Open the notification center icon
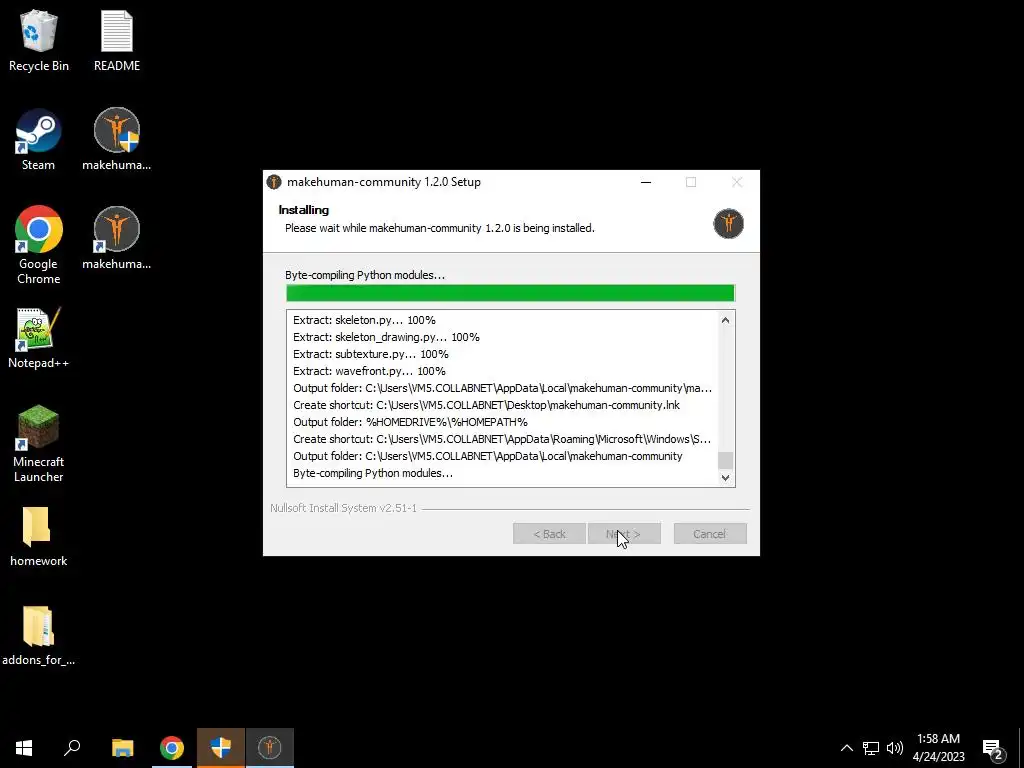Image resolution: width=1024 pixels, height=768 pixels. (993, 748)
